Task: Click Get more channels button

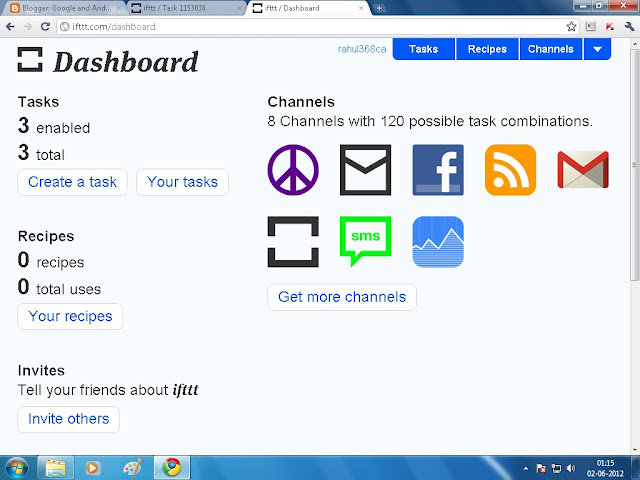Action: [342, 297]
